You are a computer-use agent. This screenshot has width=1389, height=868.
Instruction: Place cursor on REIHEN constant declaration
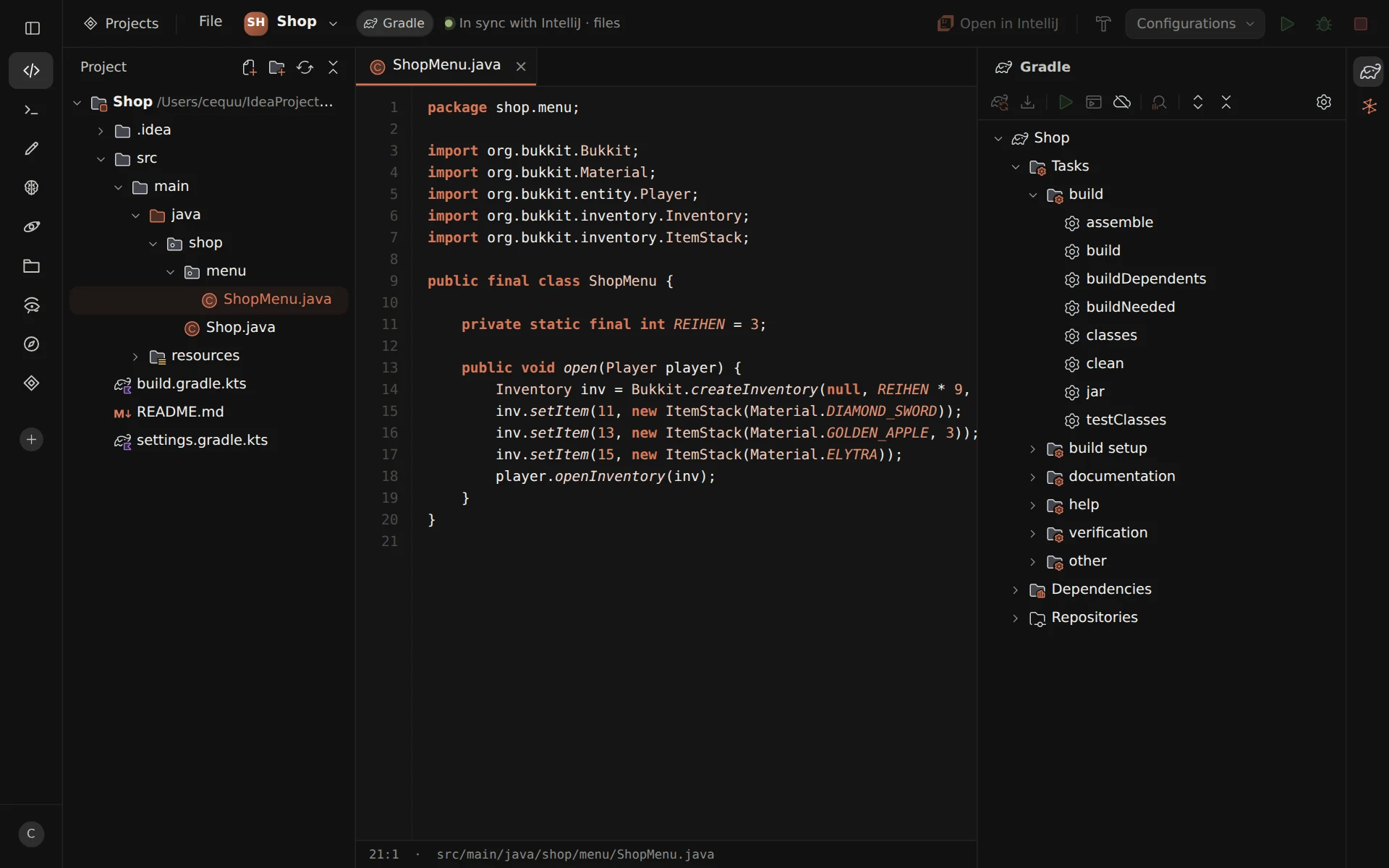tap(699, 325)
